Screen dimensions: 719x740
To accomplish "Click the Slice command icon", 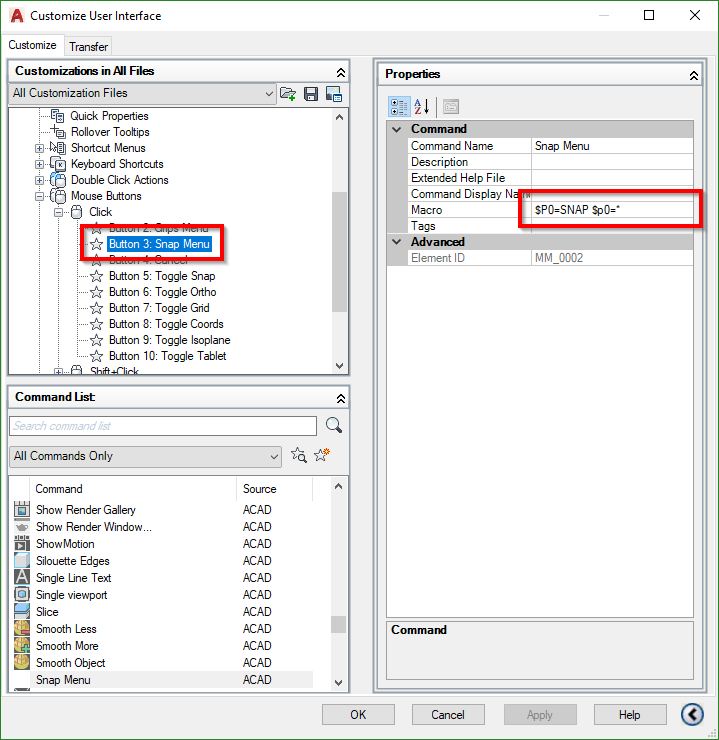I will 22,612.
